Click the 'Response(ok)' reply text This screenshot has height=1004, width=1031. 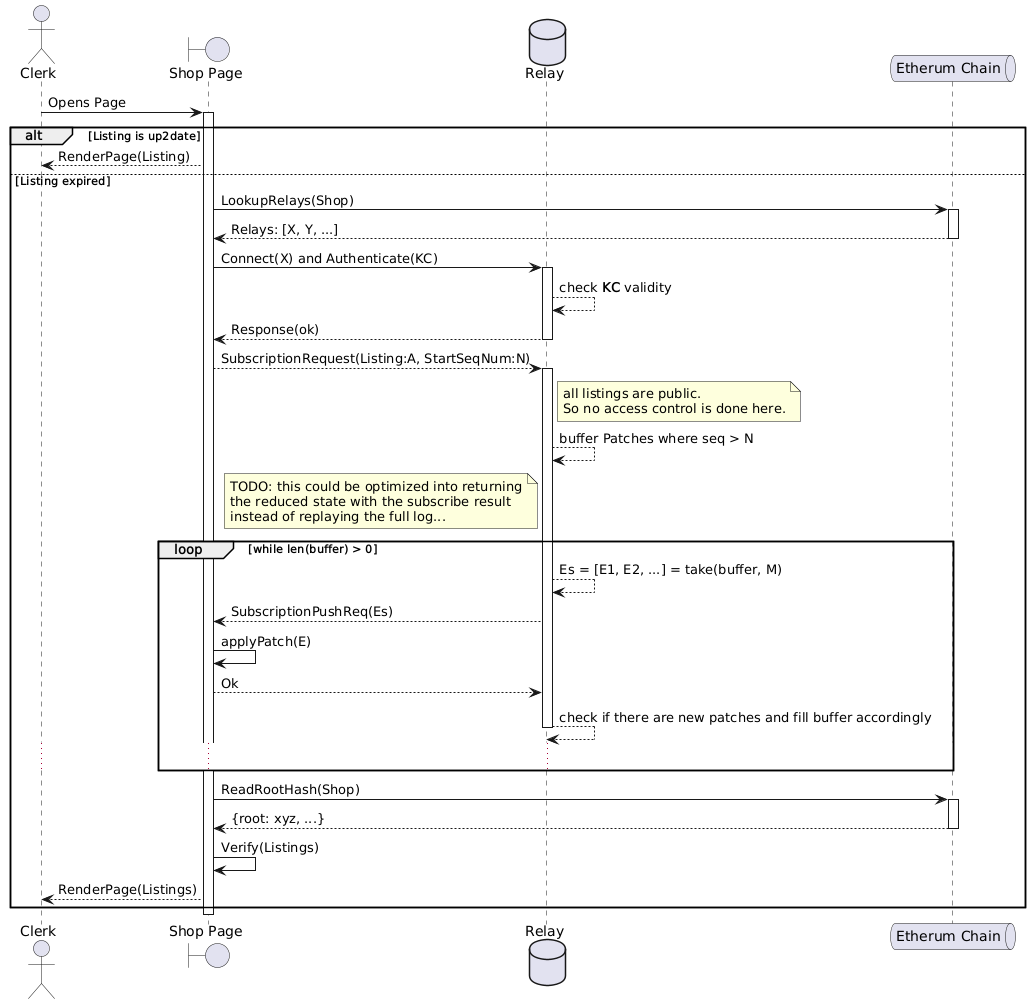click(x=275, y=329)
